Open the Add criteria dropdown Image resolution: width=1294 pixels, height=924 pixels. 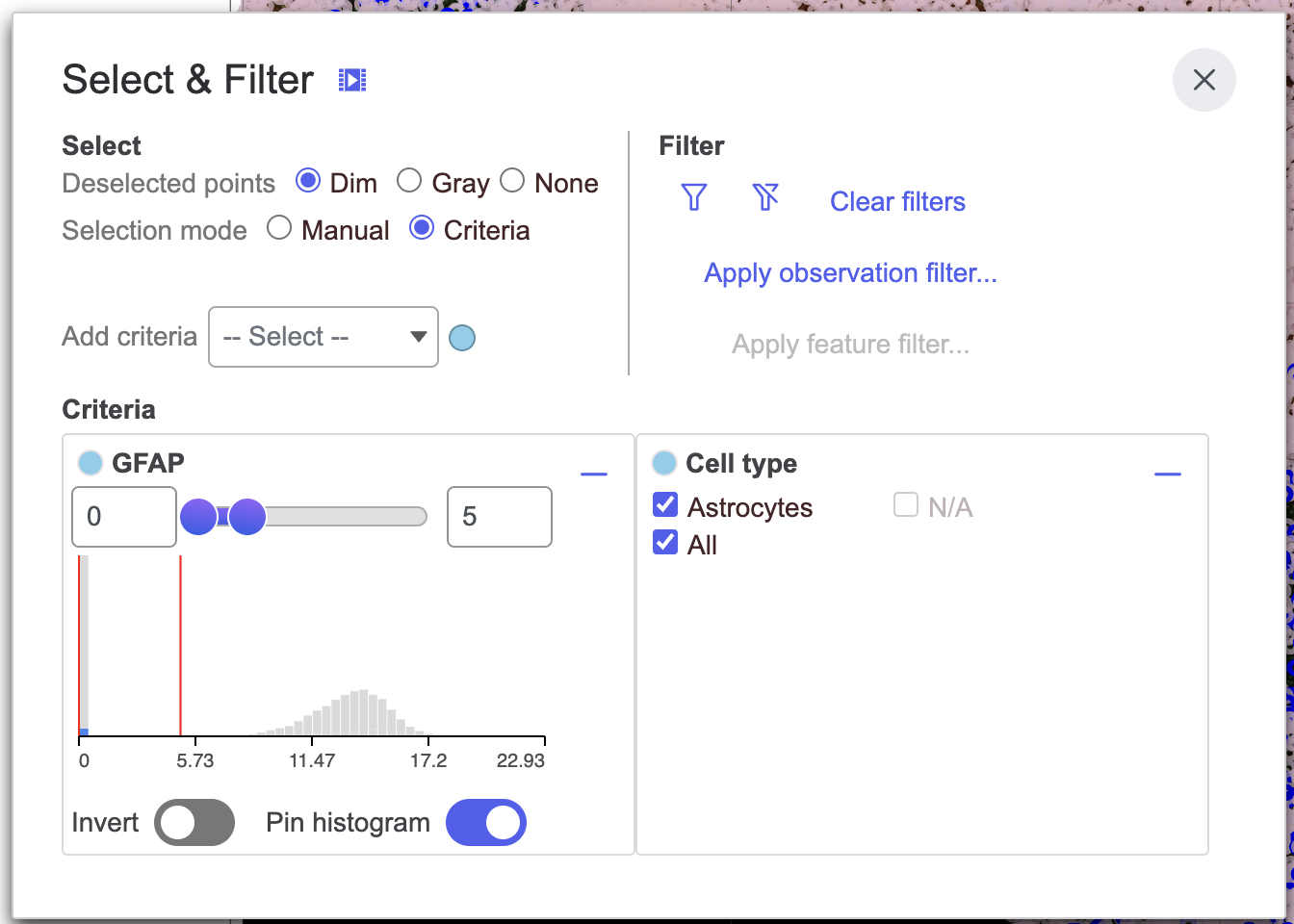point(323,337)
